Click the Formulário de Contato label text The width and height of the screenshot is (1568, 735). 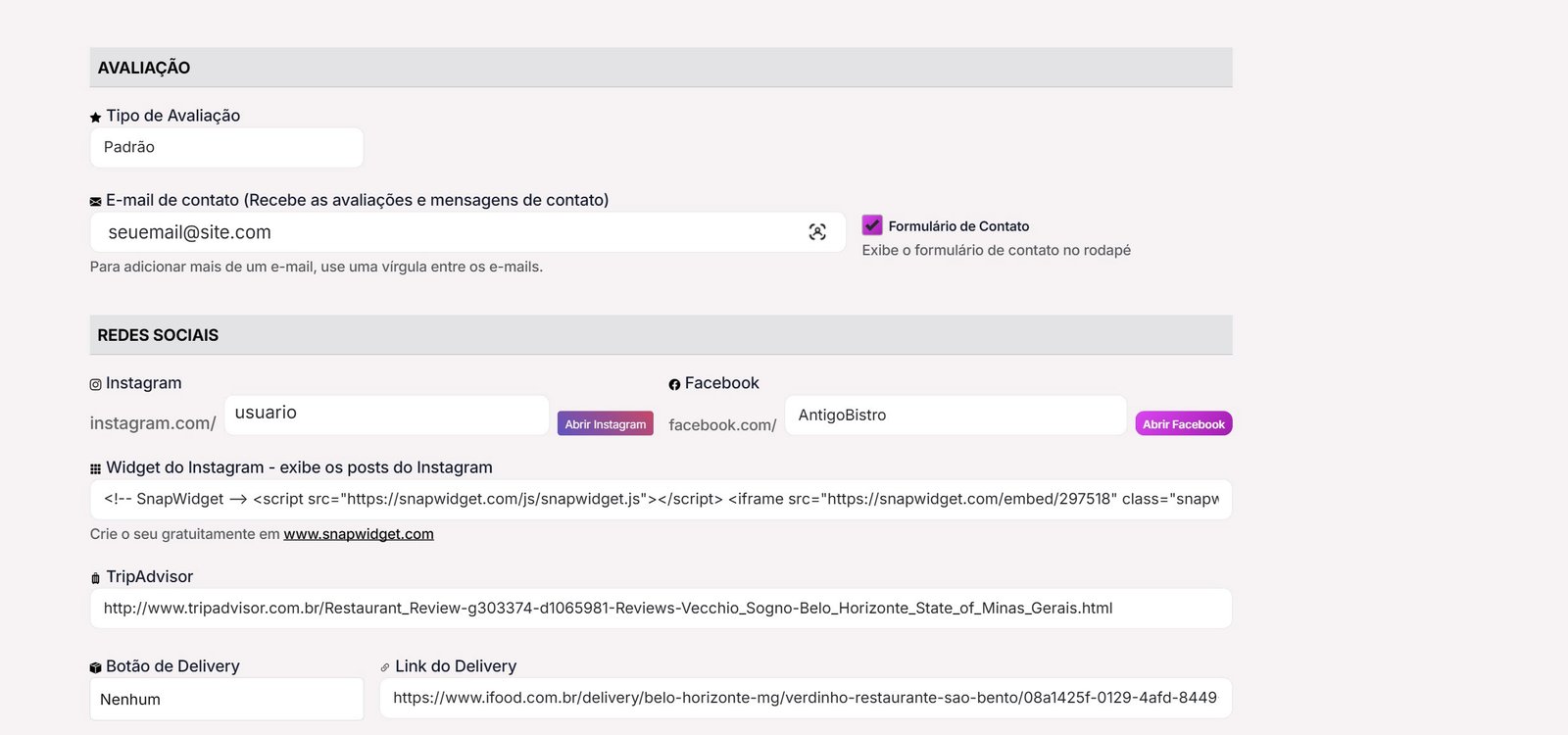pos(958,226)
